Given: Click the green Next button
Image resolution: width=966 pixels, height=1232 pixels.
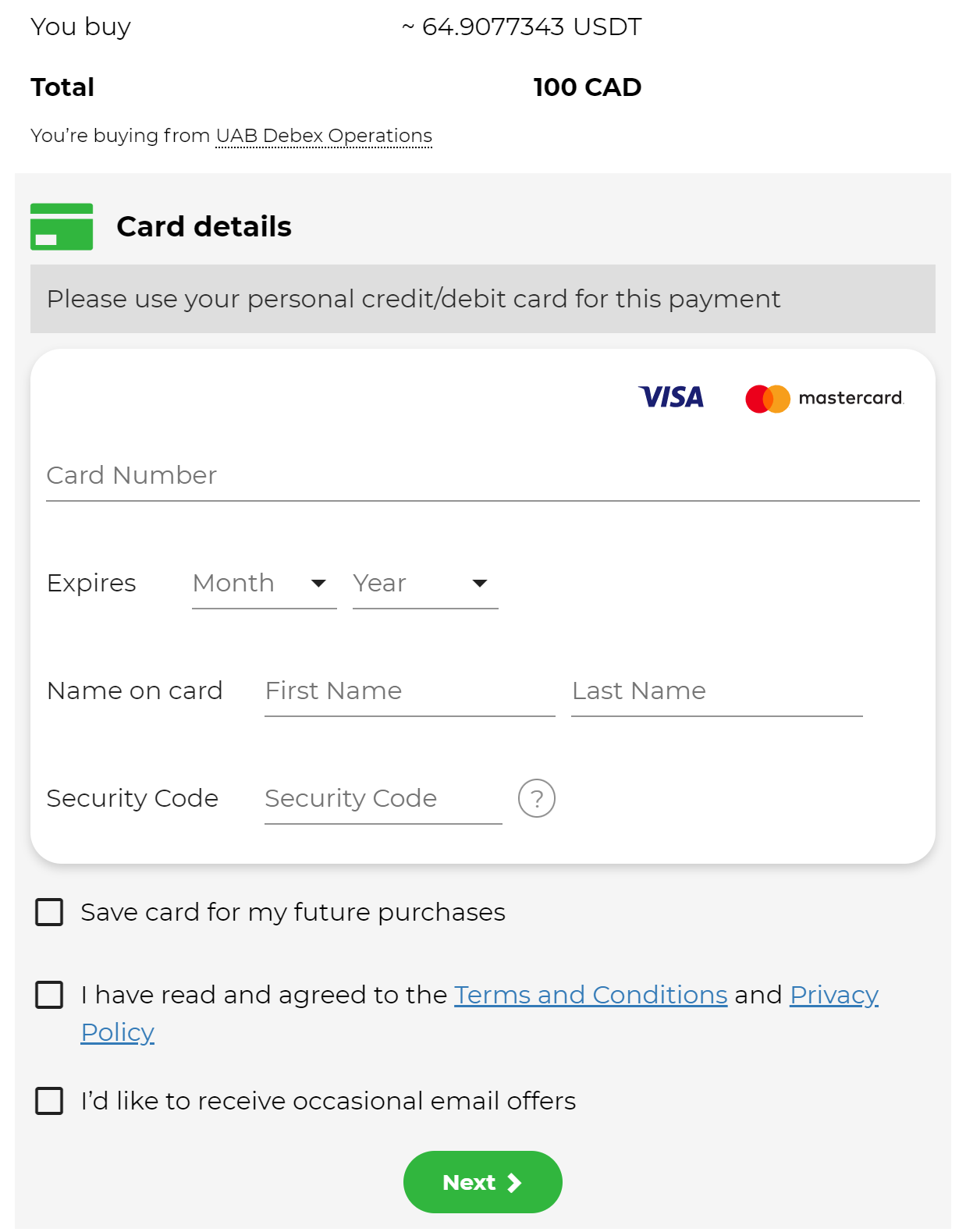Looking at the screenshot, I should pyautogui.click(x=482, y=1182).
